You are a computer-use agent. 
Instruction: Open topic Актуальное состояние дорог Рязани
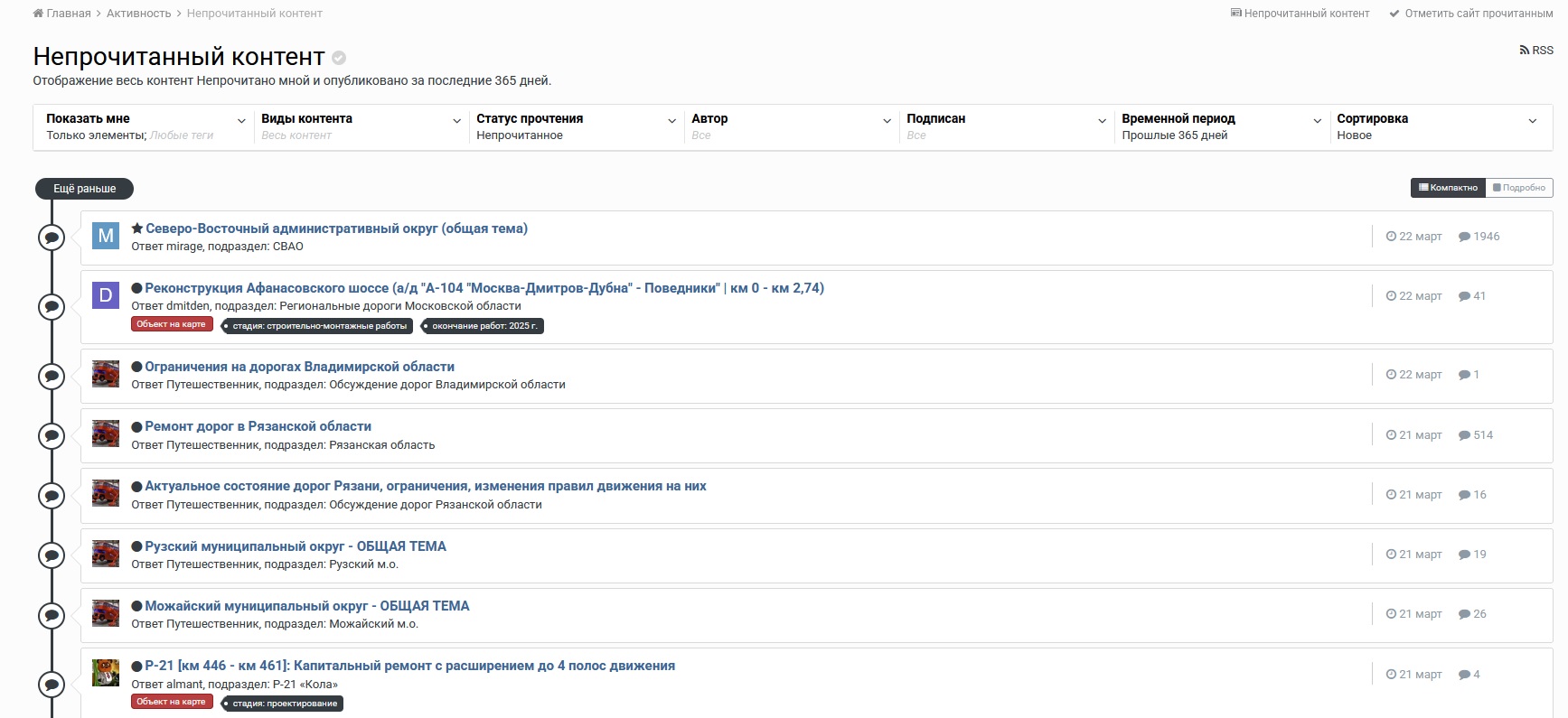(426, 486)
